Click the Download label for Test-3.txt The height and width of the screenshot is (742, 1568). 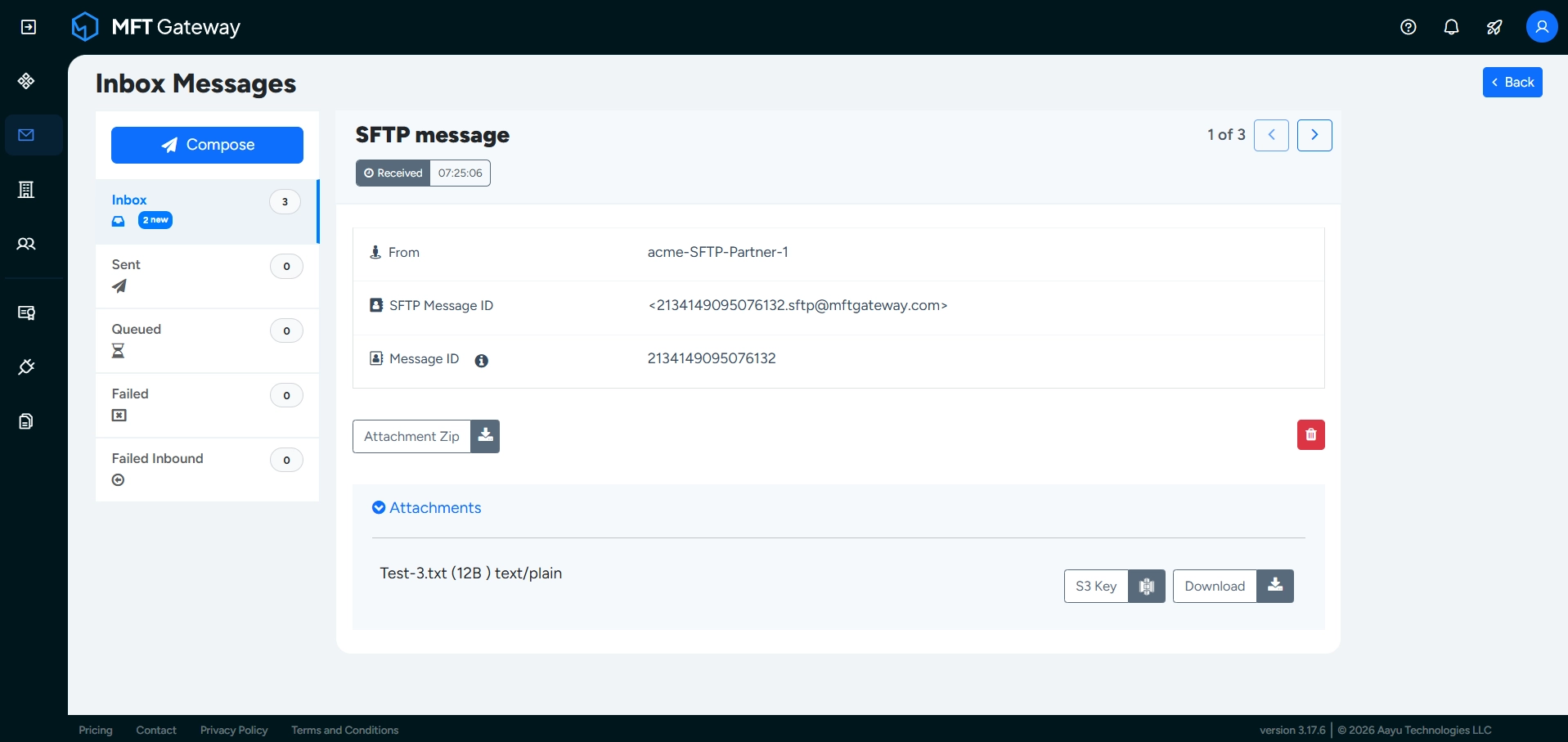(x=1215, y=587)
